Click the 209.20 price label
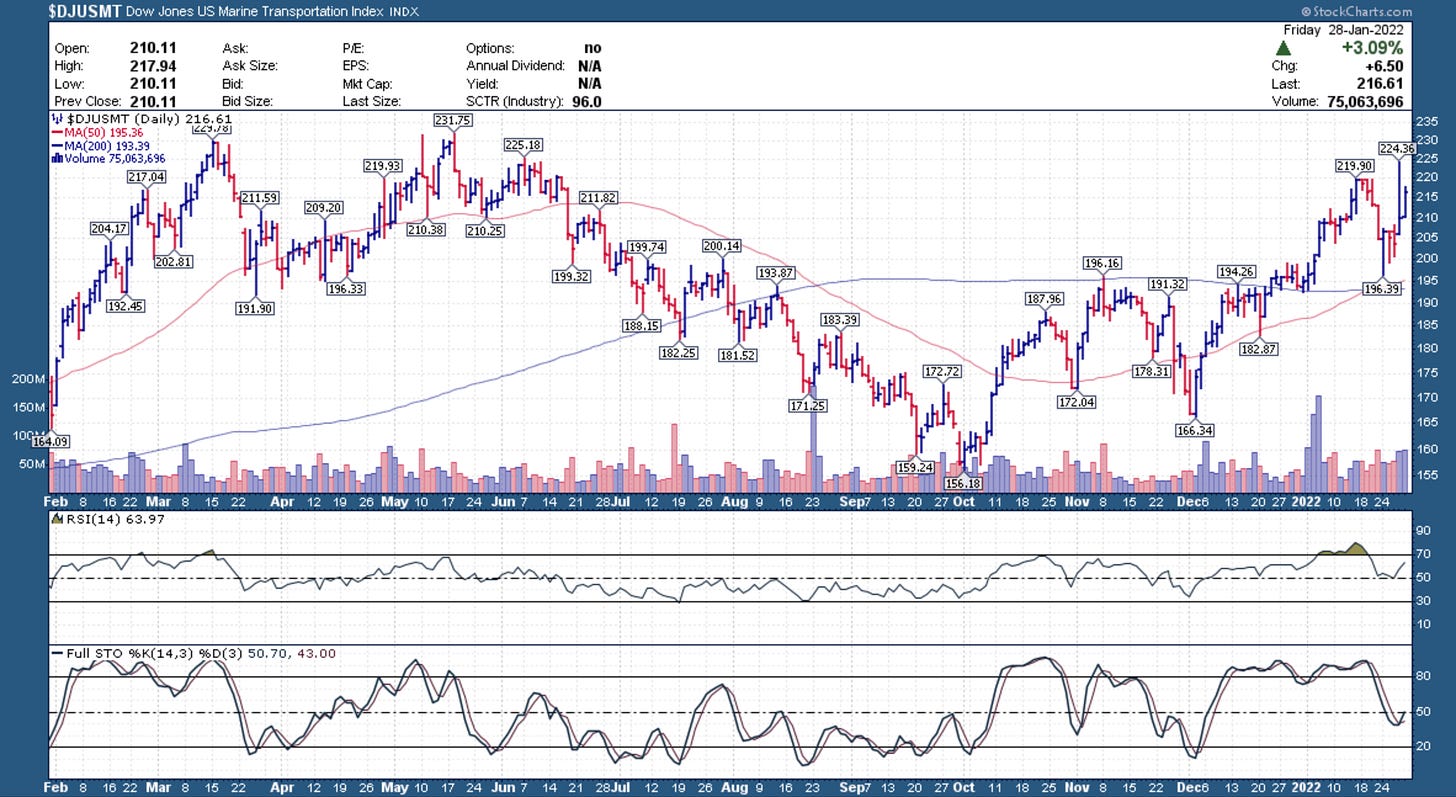The width and height of the screenshot is (1456, 797). [x=324, y=208]
